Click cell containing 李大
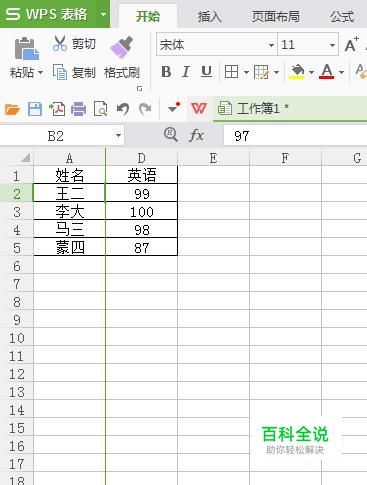 click(69, 211)
